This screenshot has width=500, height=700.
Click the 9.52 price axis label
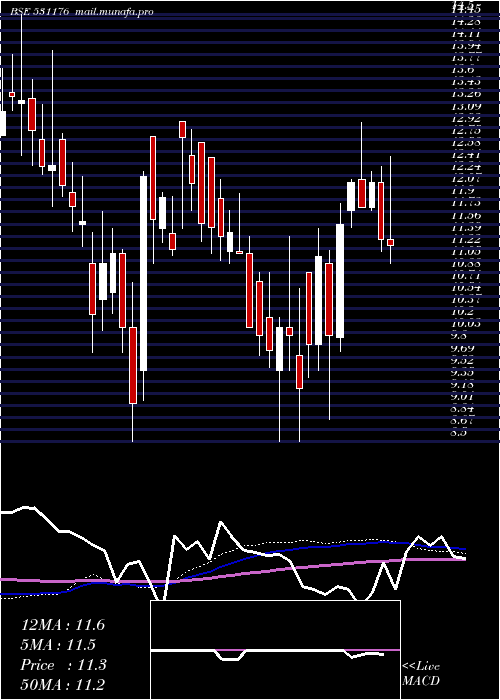pyautogui.click(x=463, y=361)
